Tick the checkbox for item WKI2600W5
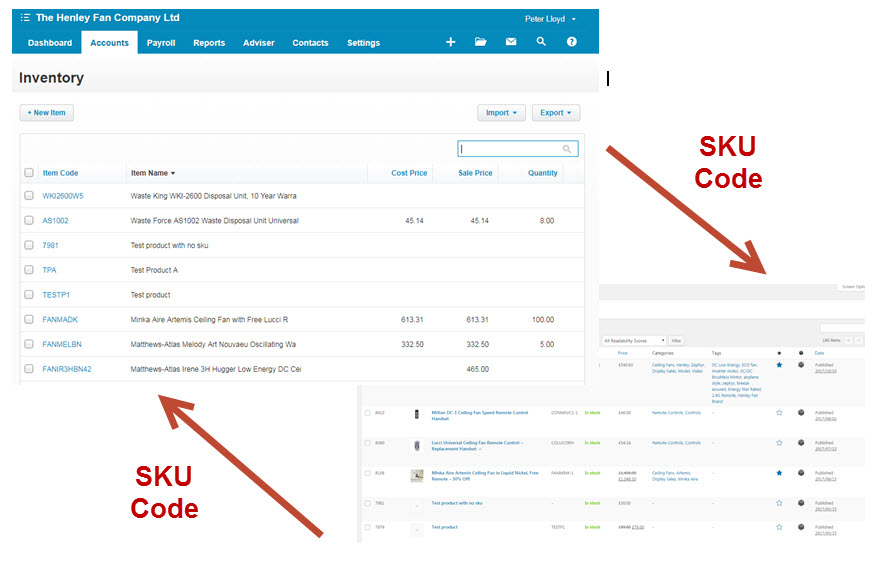Screen dimensions: 891x575 pos(29,196)
